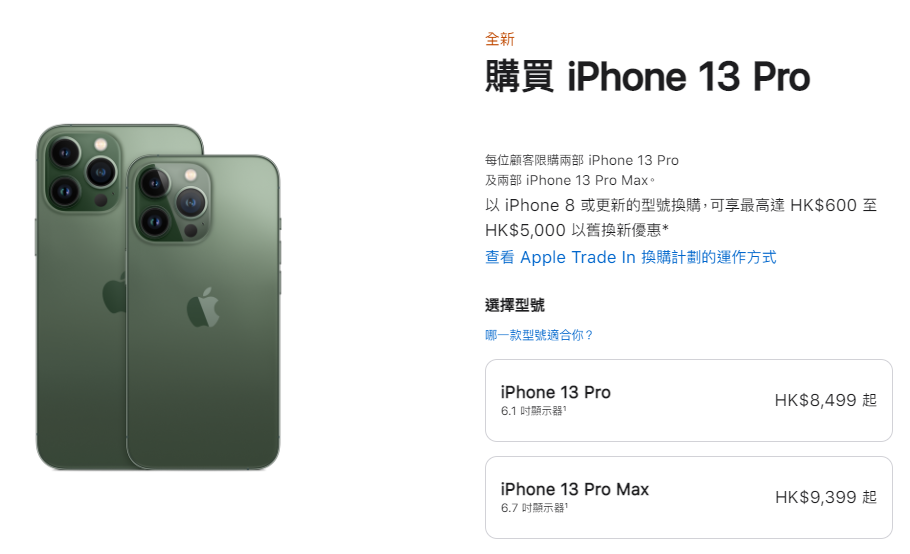This screenshot has width=910, height=554.
Task: Click the green iPhone 13 Pro product image
Action: click(158, 297)
